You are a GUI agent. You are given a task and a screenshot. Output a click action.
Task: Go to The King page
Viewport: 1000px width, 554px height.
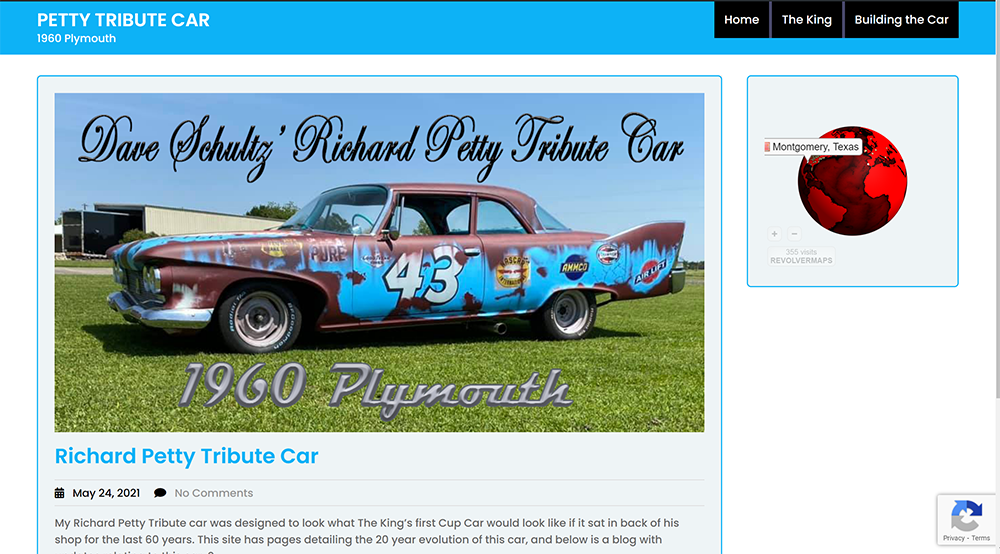tap(807, 20)
